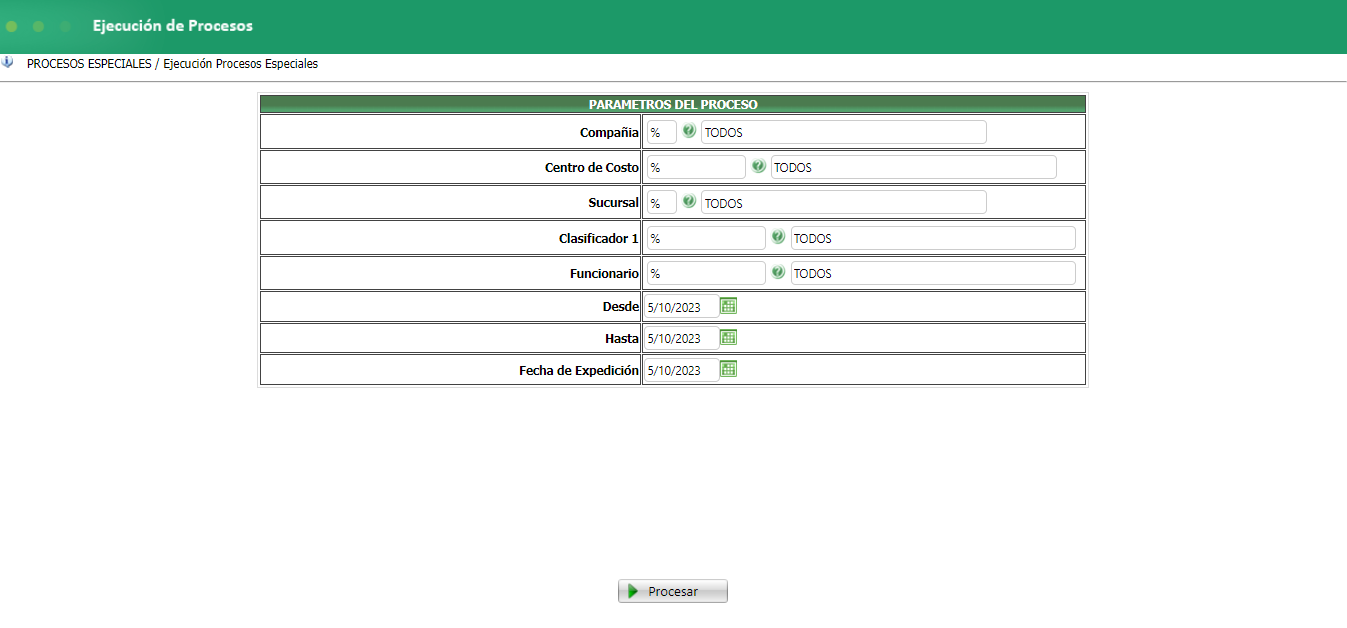Open the Funcionario lookup help icon
Viewport: 1347px width, 628px height.
pyautogui.click(x=778, y=272)
